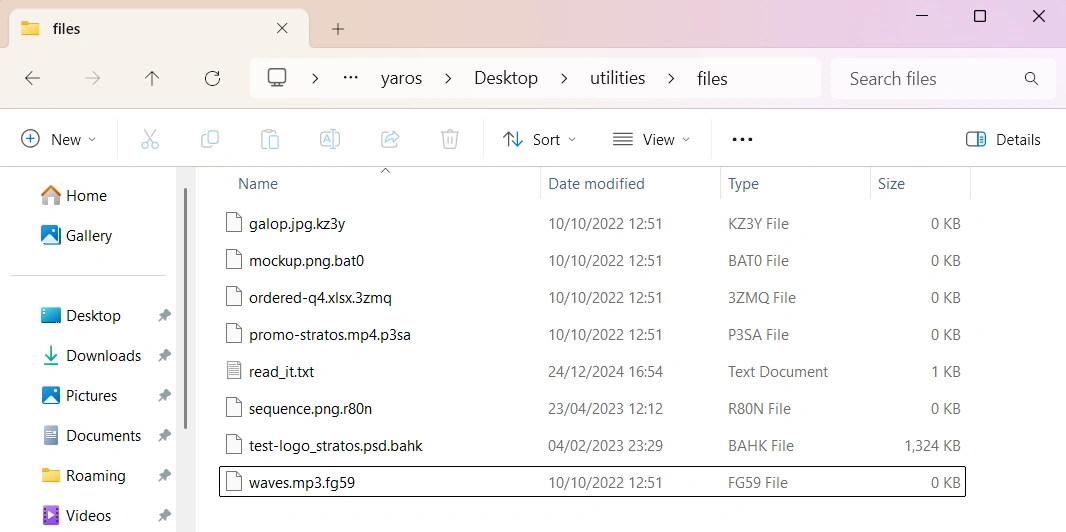Click the Copy icon in toolbar

(209, 139)
